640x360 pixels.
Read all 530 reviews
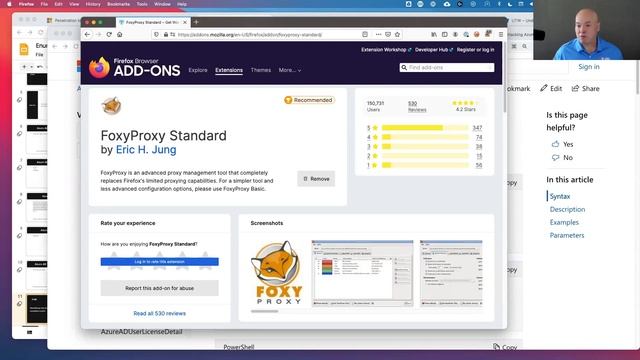click(160, 313)
